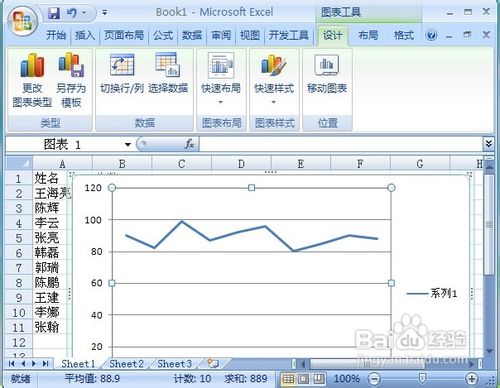Select column G header
500x388 pixels.
420,164
